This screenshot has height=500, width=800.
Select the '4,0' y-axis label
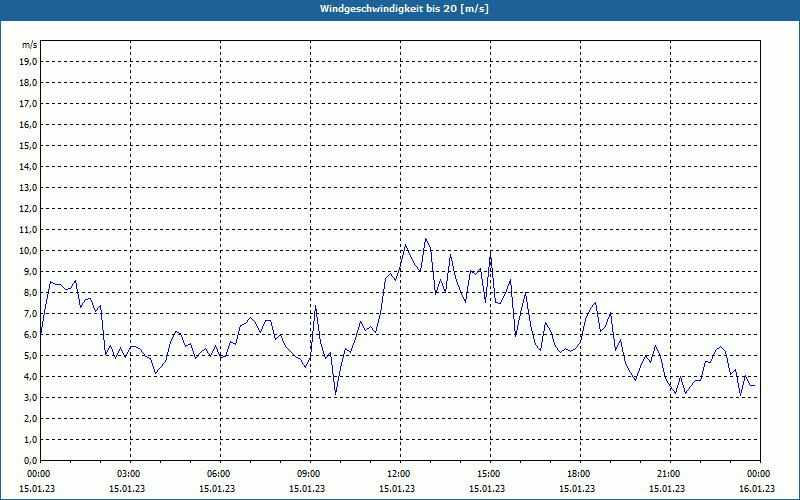[x=30, y=377]
